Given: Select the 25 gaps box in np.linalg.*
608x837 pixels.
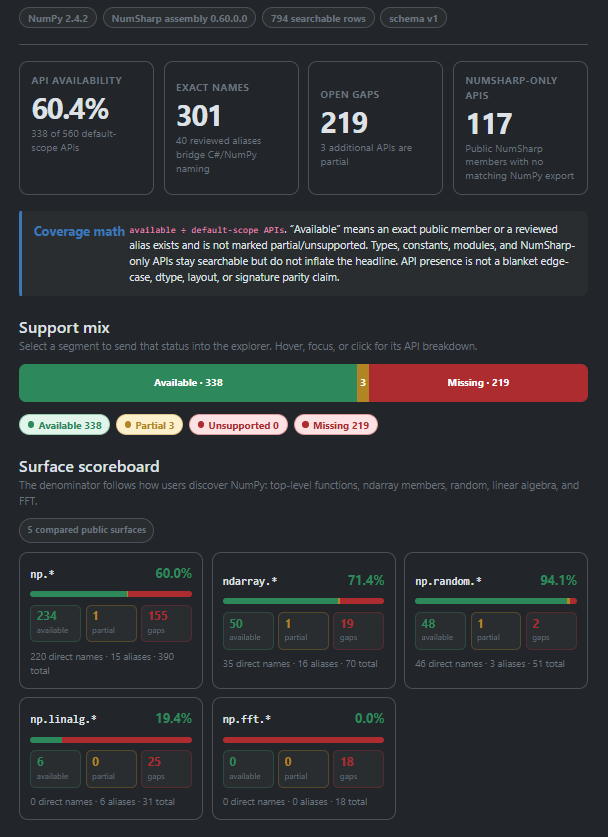Looking at the screenshot, I should coord(167,769).
